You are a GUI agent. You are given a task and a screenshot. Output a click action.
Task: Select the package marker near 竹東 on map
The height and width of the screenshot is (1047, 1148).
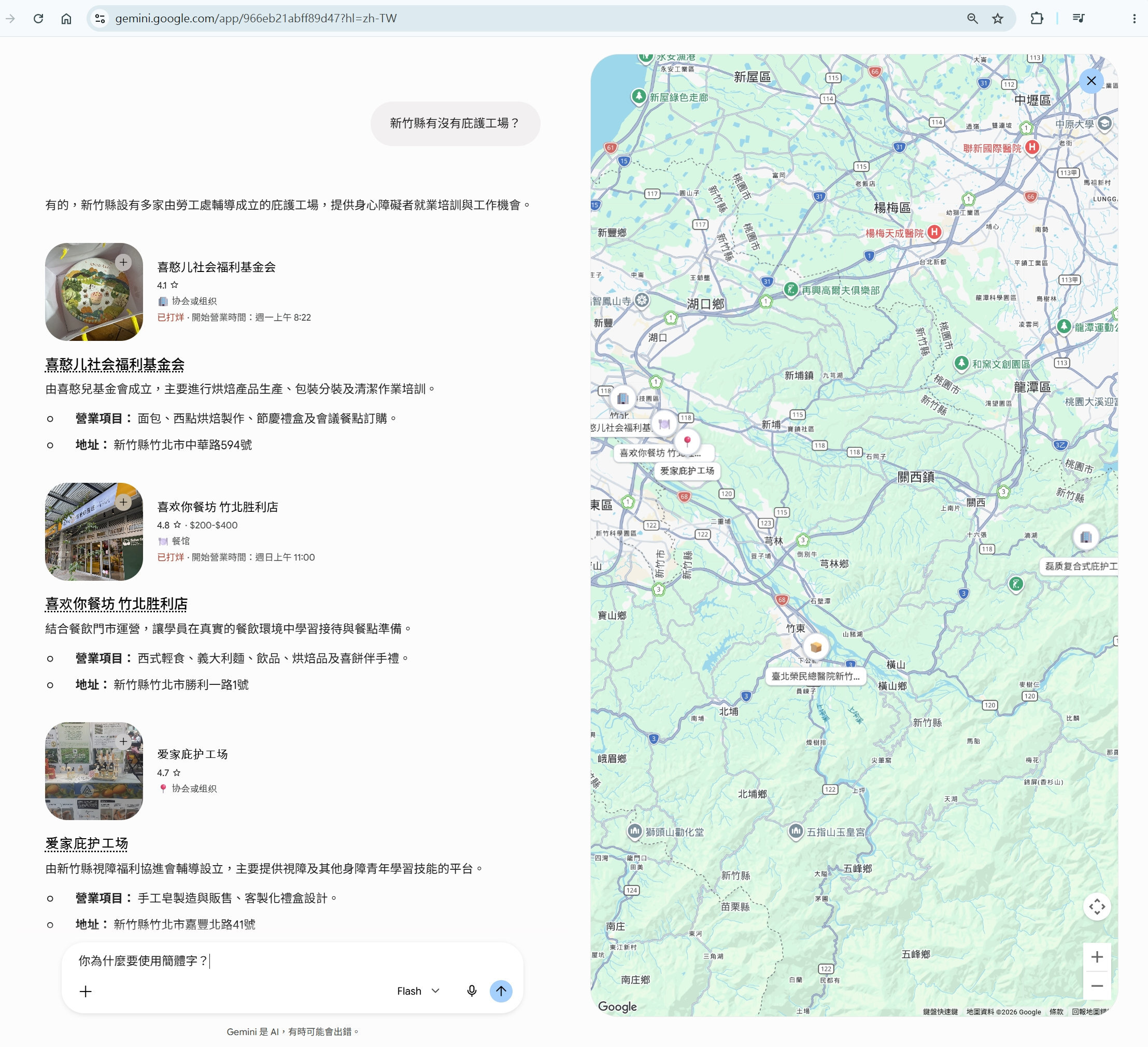(815, 647)
